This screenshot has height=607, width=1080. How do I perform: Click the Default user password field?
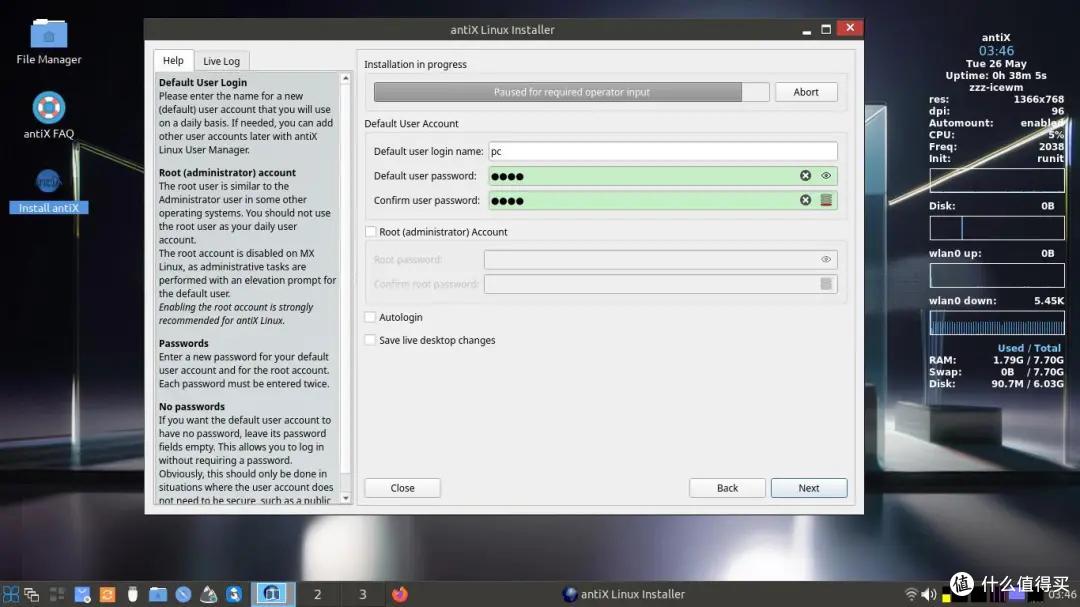click(663, 176)
